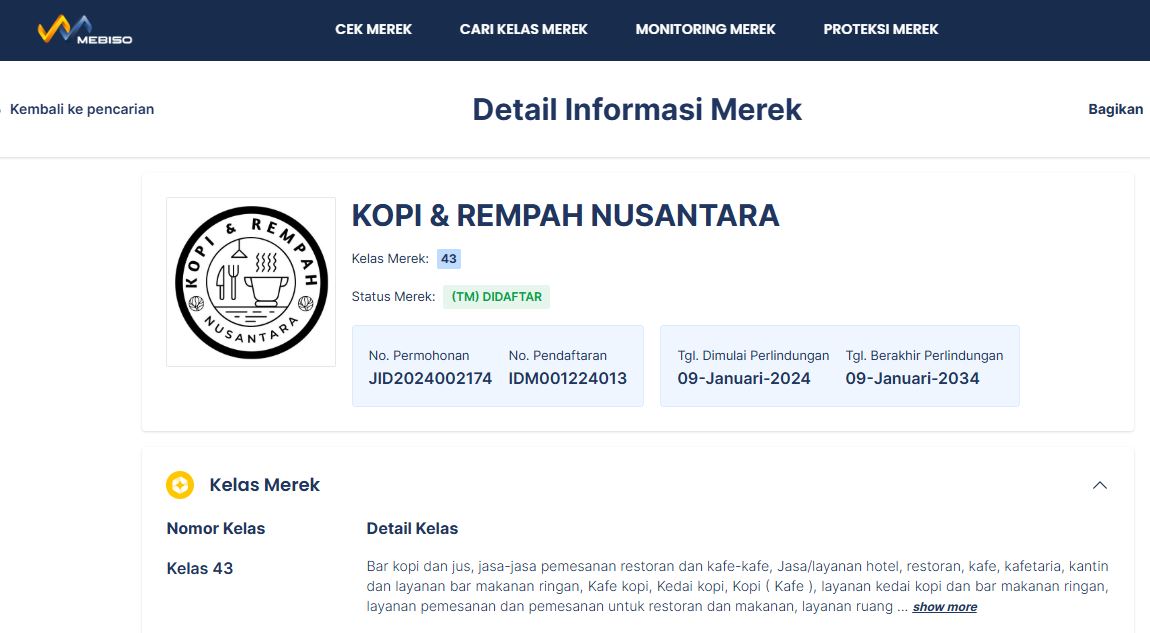
Task: Click the KOPI & REMPAH NUSANTARA title
Action: [x=565, y=216]
